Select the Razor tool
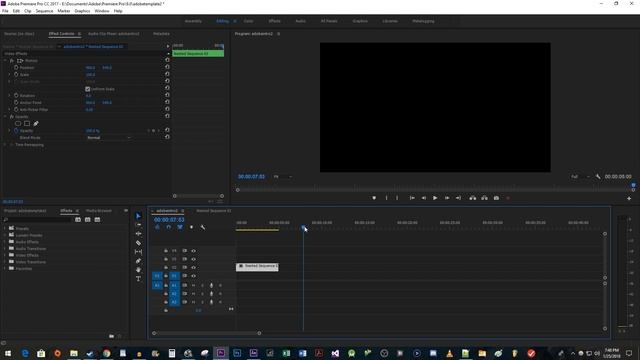640x360 pixels. coord(138,243)
